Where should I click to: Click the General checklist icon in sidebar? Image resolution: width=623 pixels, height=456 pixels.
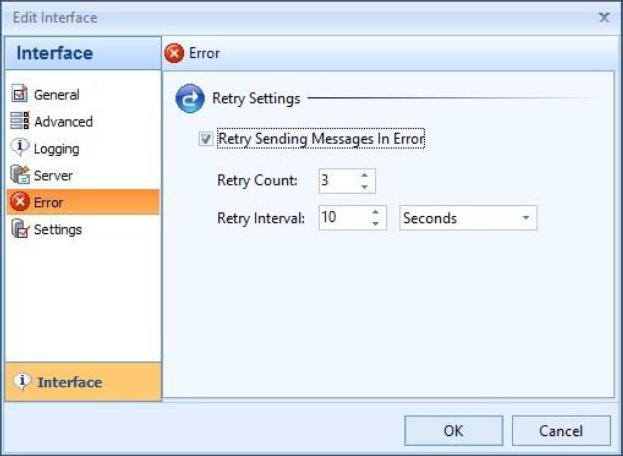click(x=19, y=95)
